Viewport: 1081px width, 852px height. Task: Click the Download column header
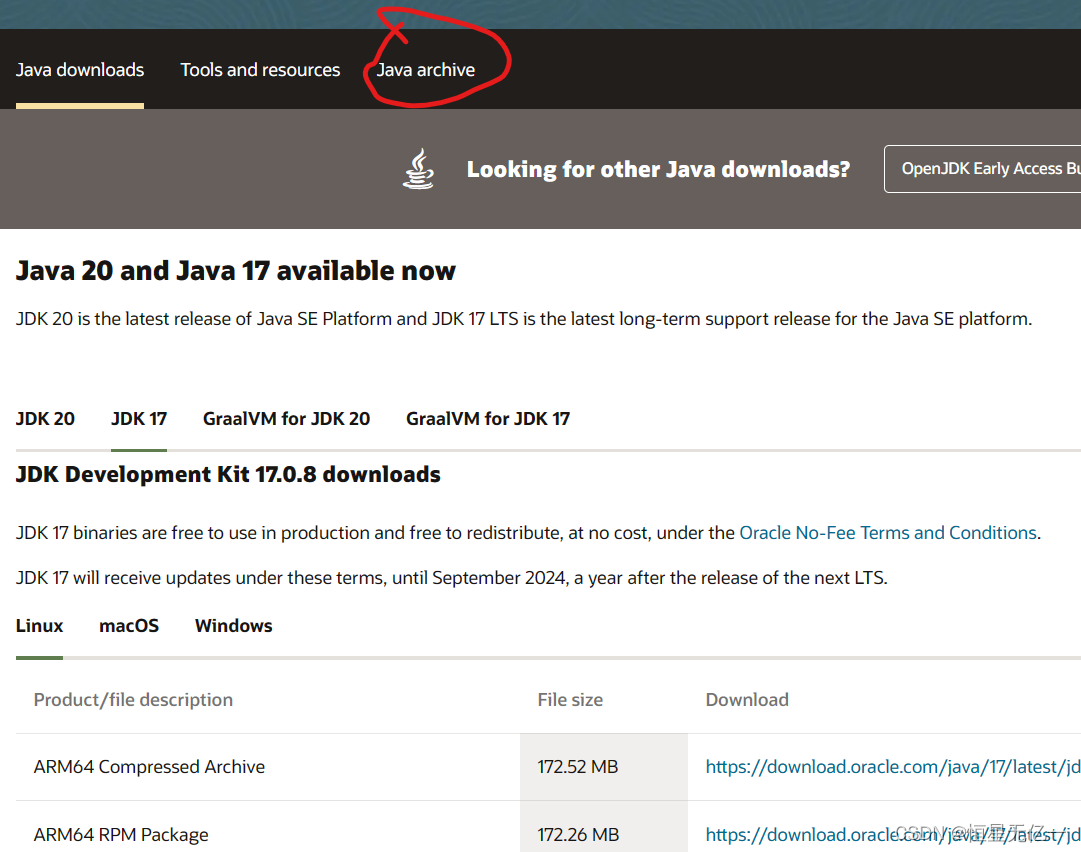coord(747,699)
